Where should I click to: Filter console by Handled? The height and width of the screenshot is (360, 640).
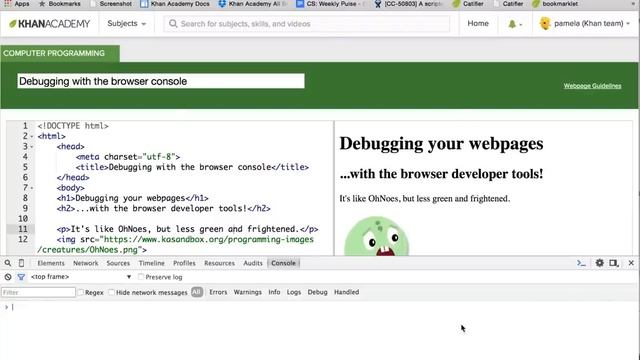point(347,292)
